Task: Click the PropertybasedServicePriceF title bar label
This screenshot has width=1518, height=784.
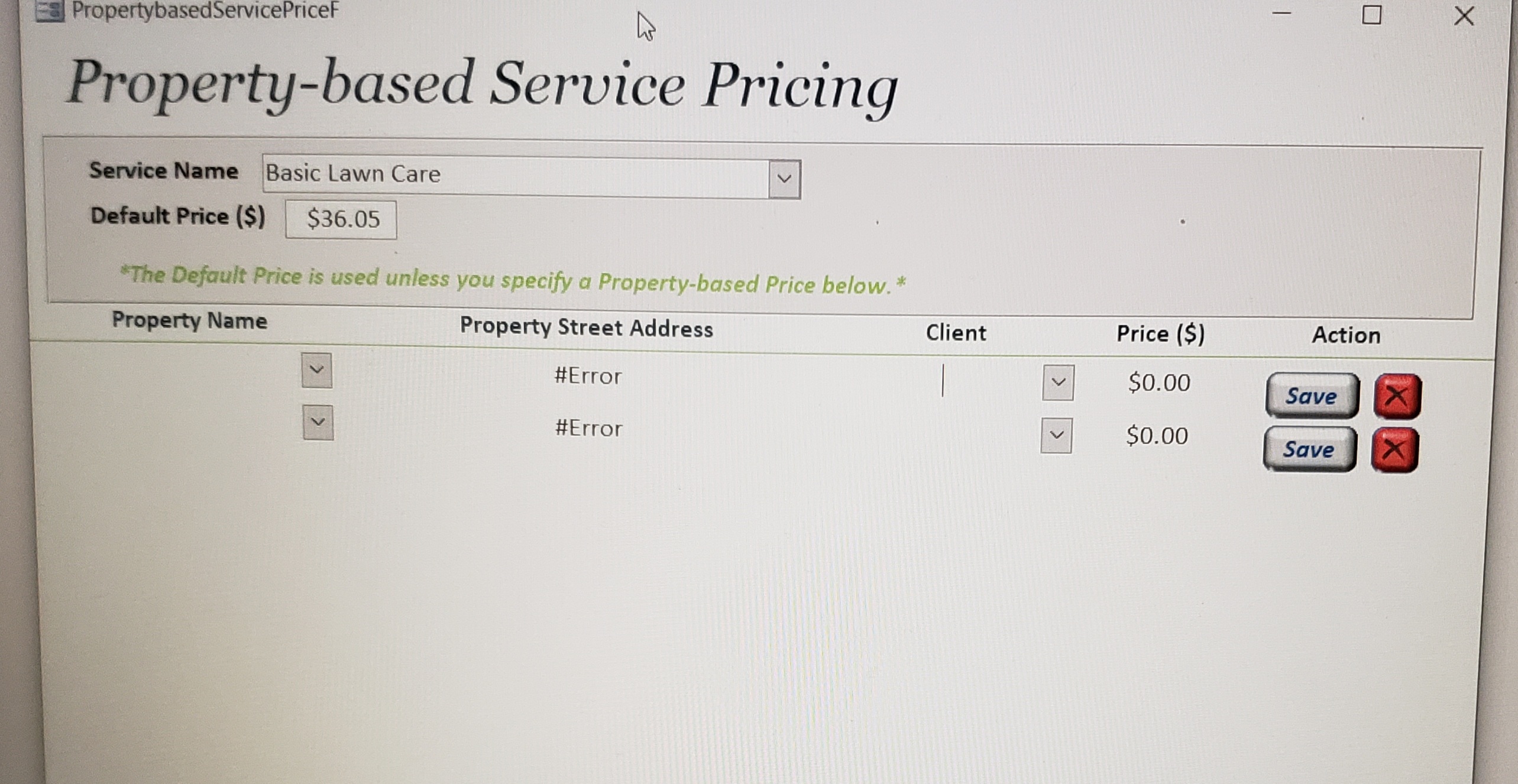Action: tap(201, 9)
